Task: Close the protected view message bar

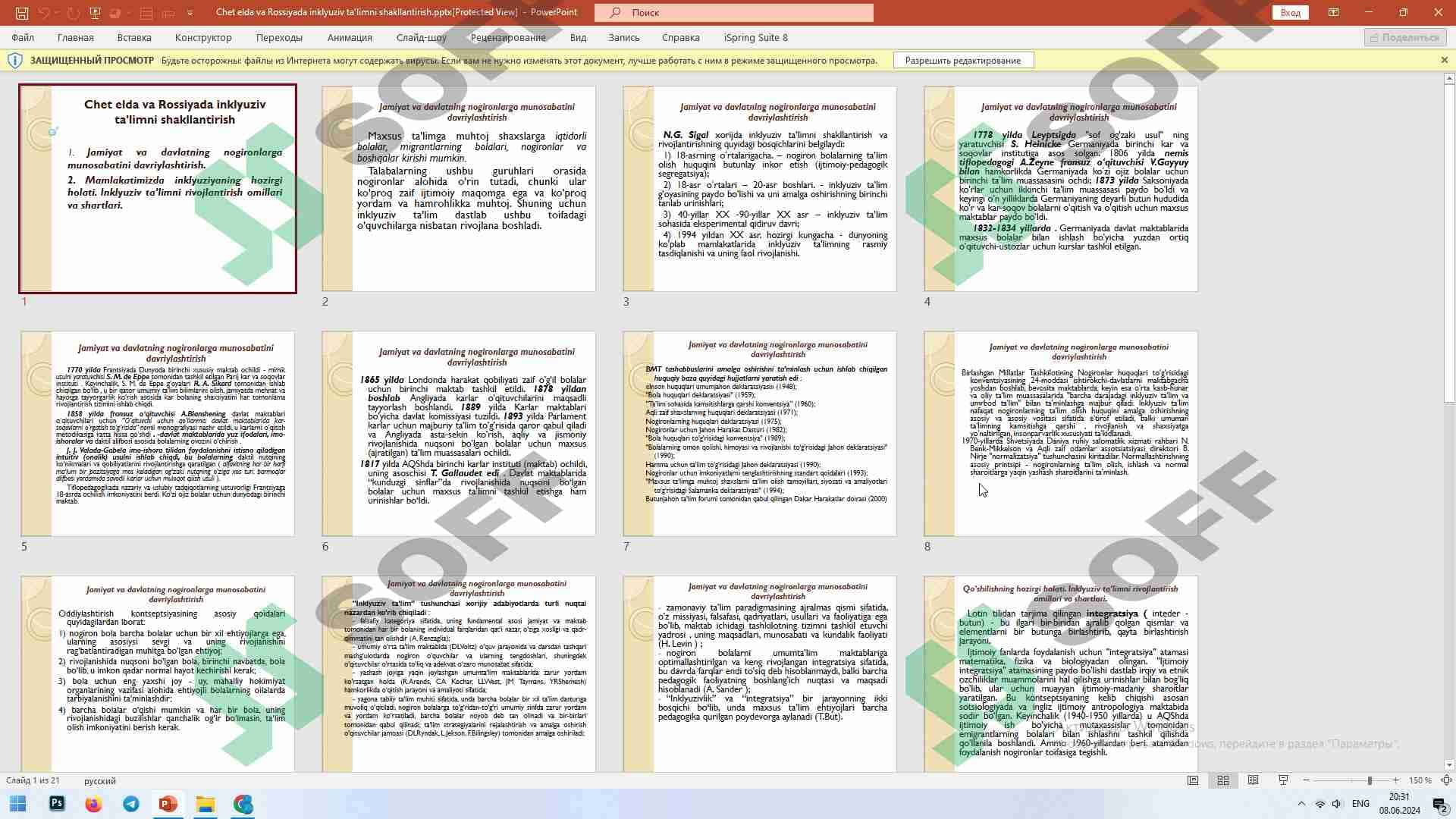Action: pos(1444,60)
